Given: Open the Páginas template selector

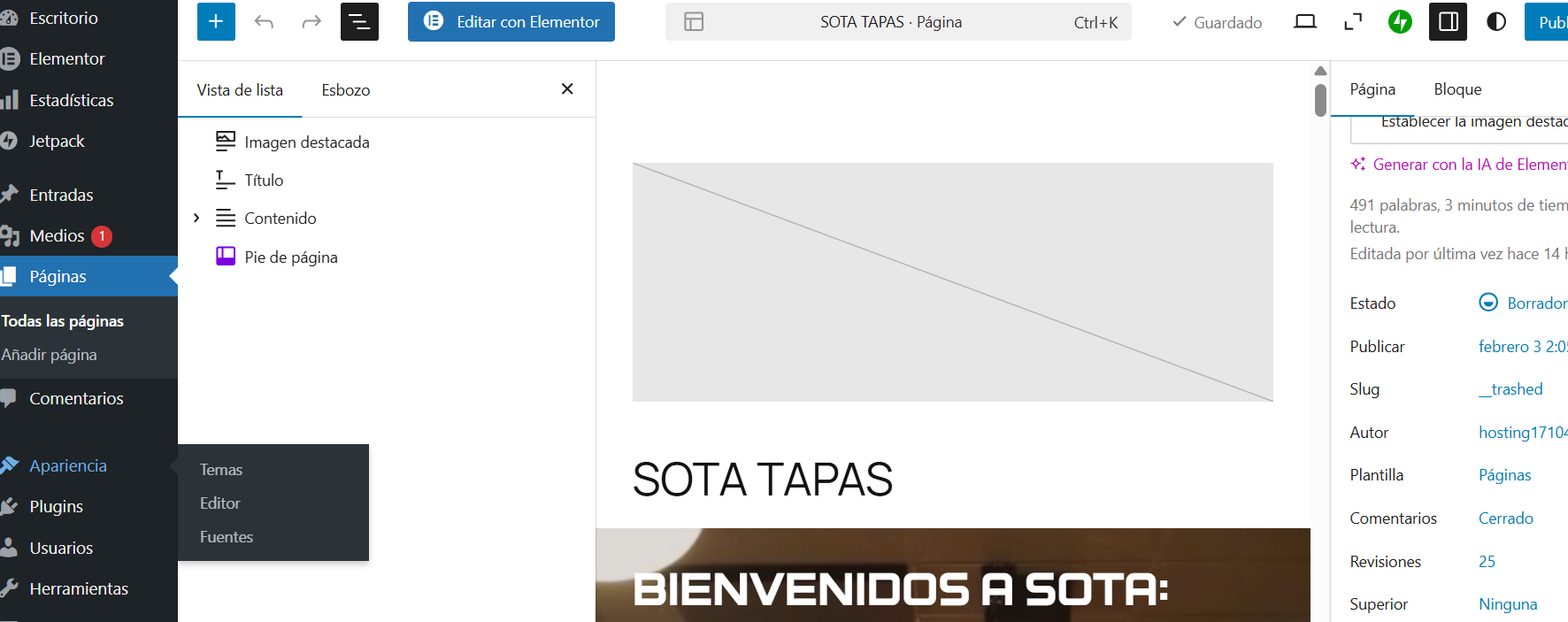Looking at the screenshot, I should (1504, 475).
